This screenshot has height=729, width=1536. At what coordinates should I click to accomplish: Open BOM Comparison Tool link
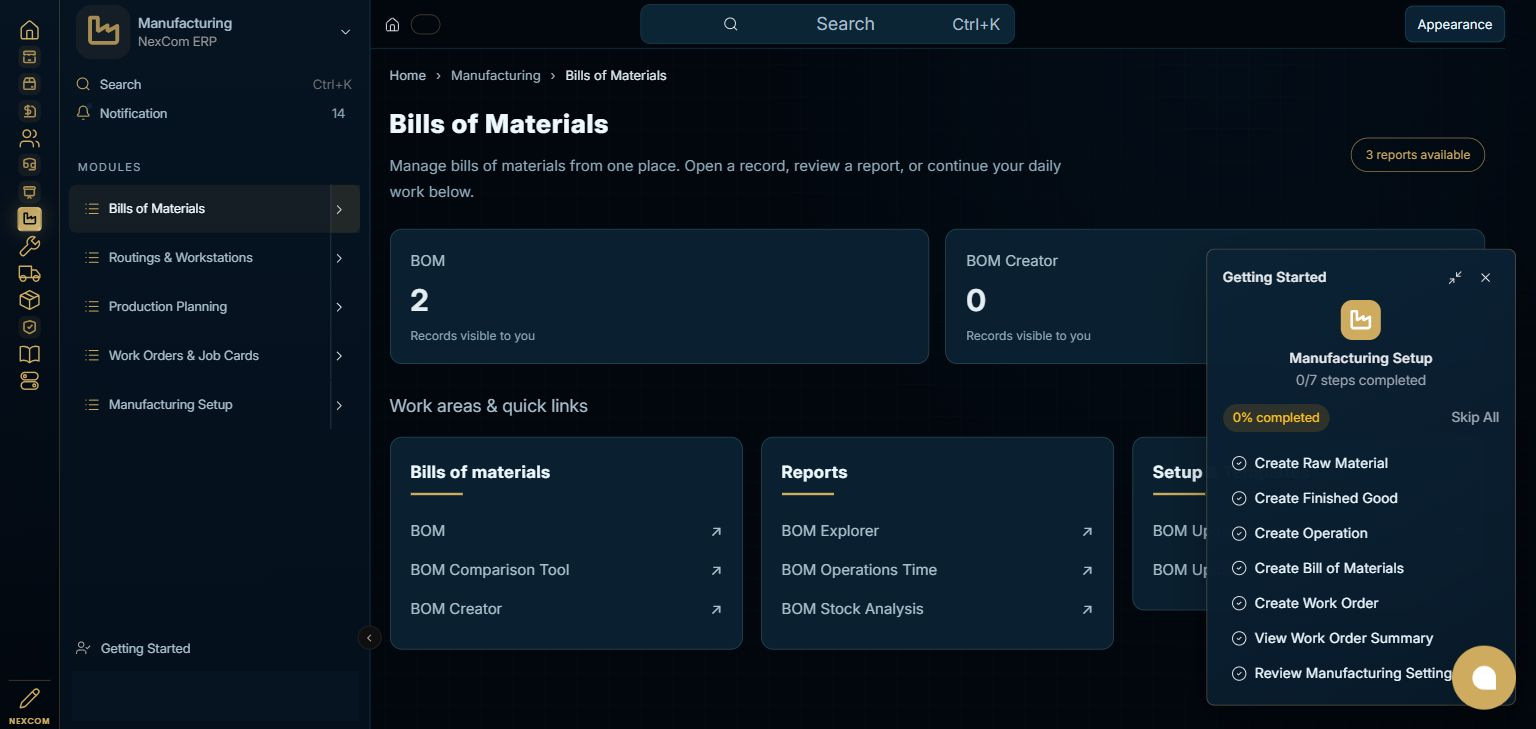coord(566,570)
